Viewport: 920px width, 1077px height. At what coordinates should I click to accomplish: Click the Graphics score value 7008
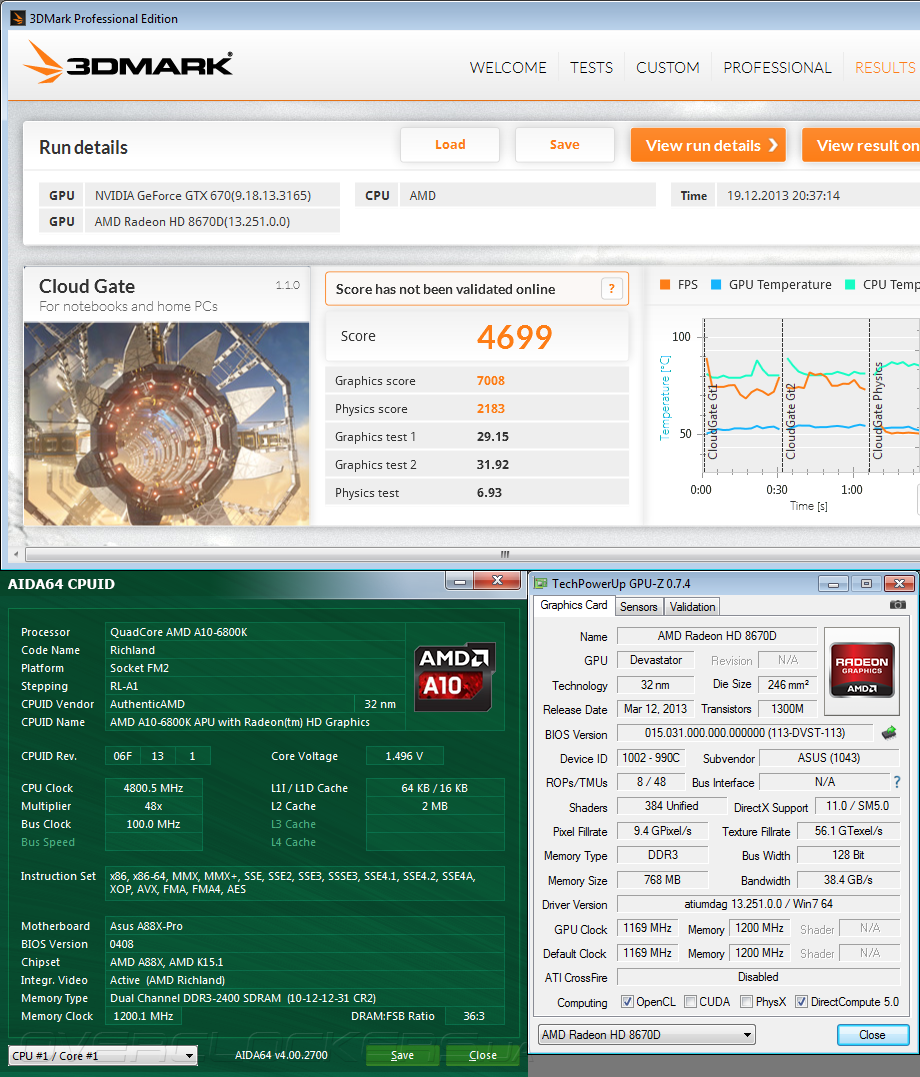(491, 381)
